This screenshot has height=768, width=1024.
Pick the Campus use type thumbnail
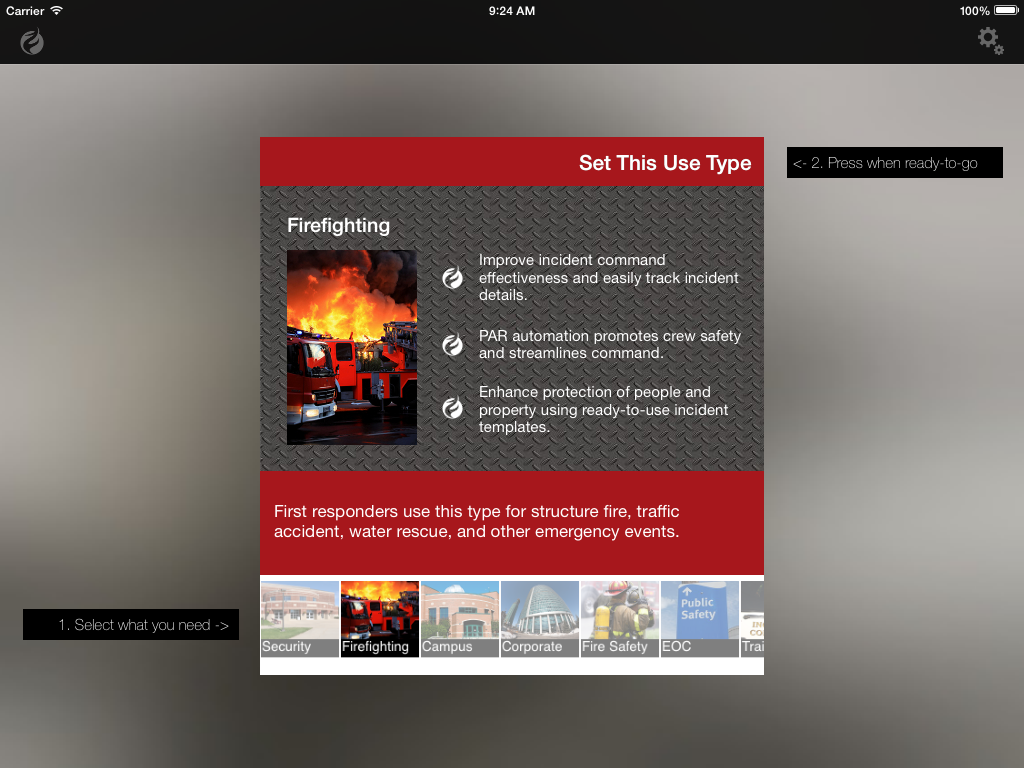click(459, 618)
